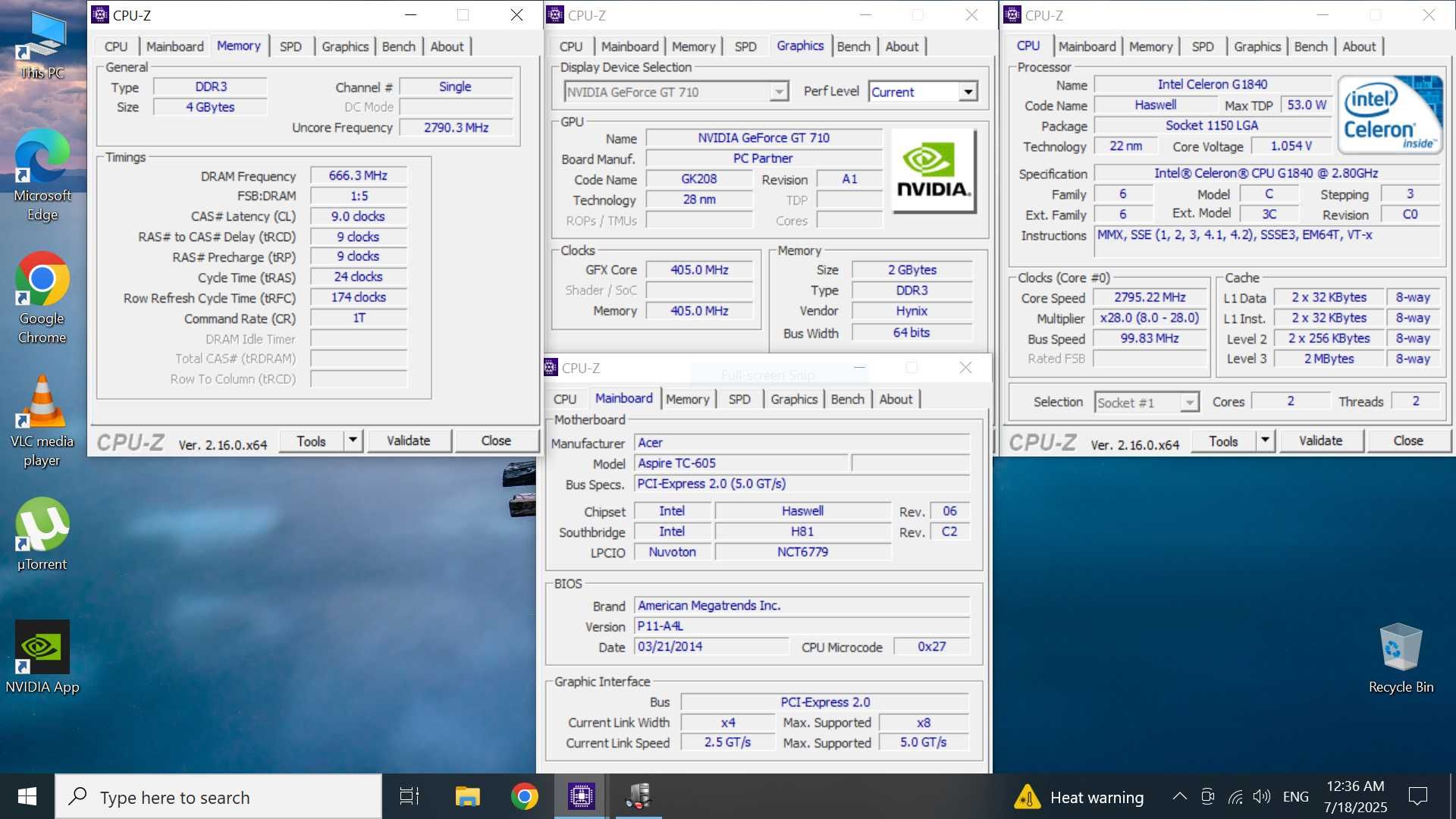Open NVIDIA App desktop shortcut
Screen dimensions: 1456x819
[x=42, y=657]
